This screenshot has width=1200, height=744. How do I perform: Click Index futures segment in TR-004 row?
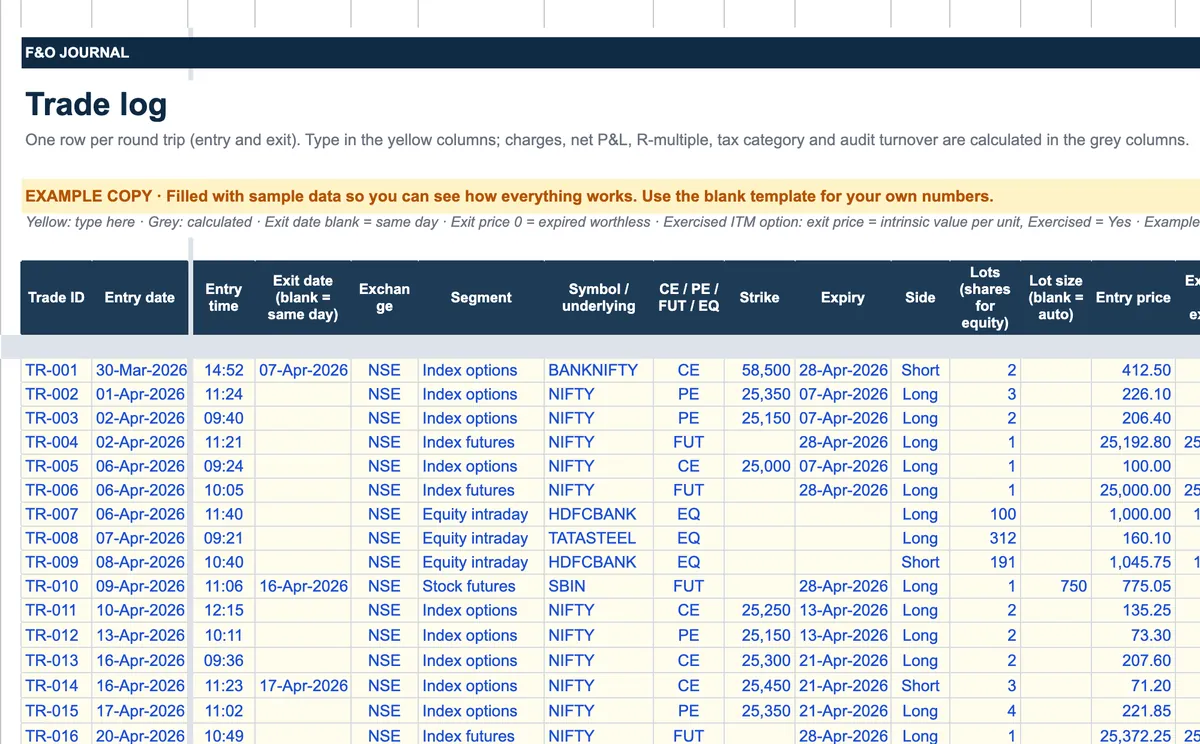pos(481,442)
